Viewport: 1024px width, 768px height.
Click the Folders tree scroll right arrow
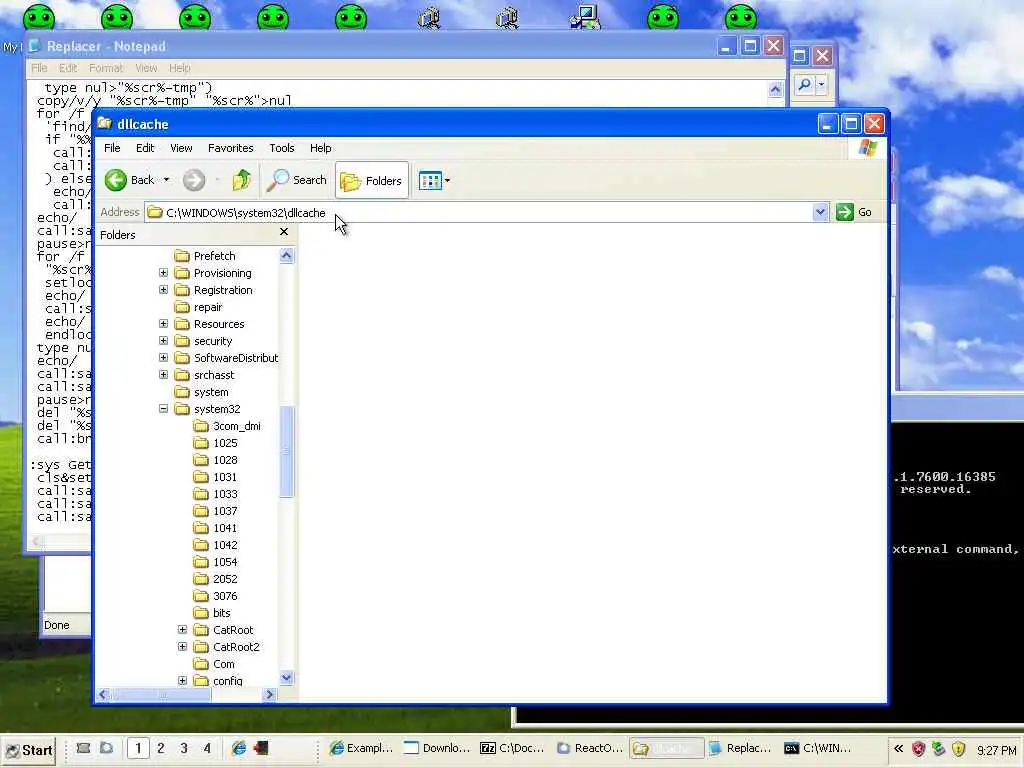click(269, 695)
